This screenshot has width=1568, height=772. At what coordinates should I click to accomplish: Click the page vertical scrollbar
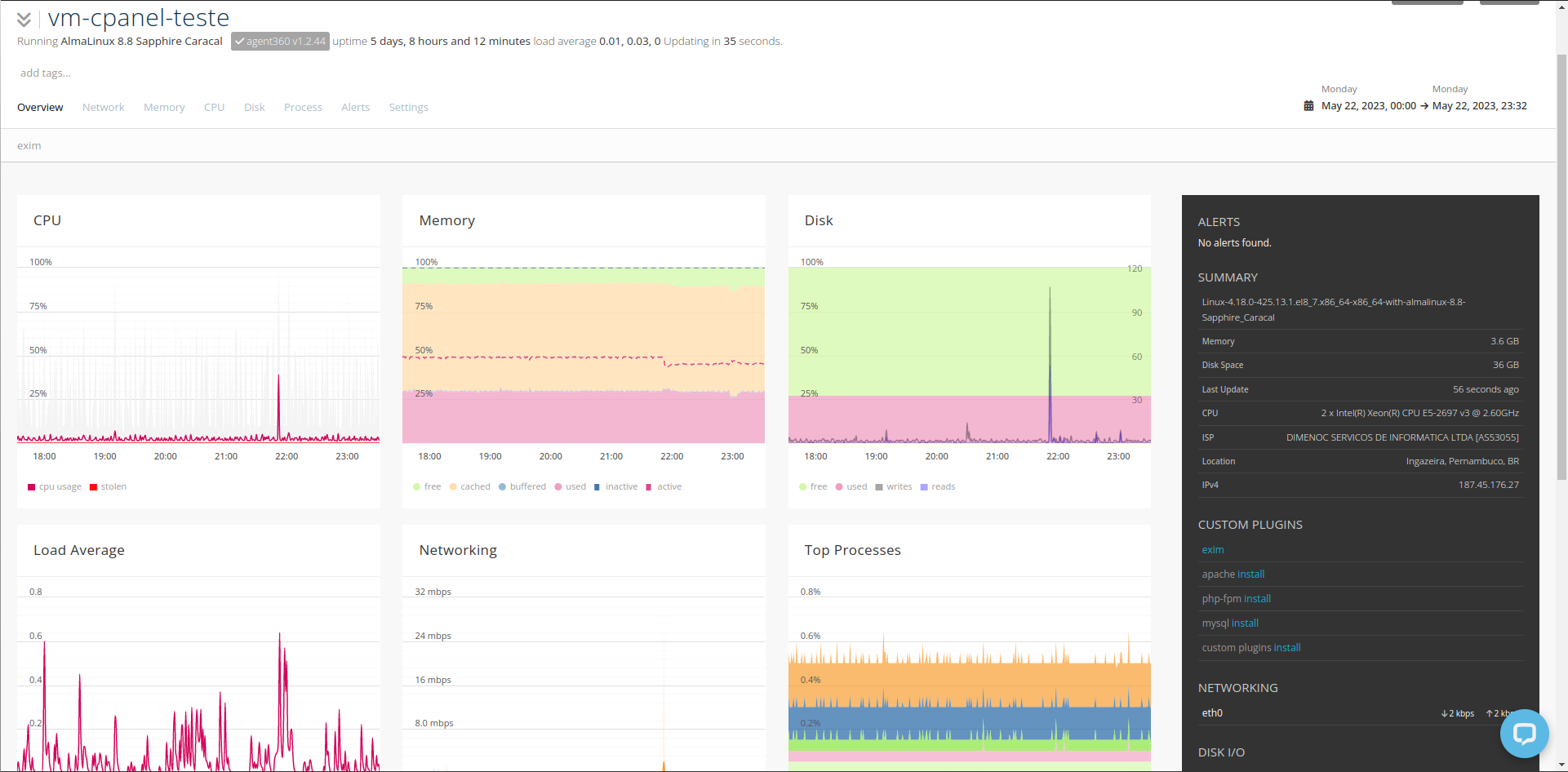1561,268
